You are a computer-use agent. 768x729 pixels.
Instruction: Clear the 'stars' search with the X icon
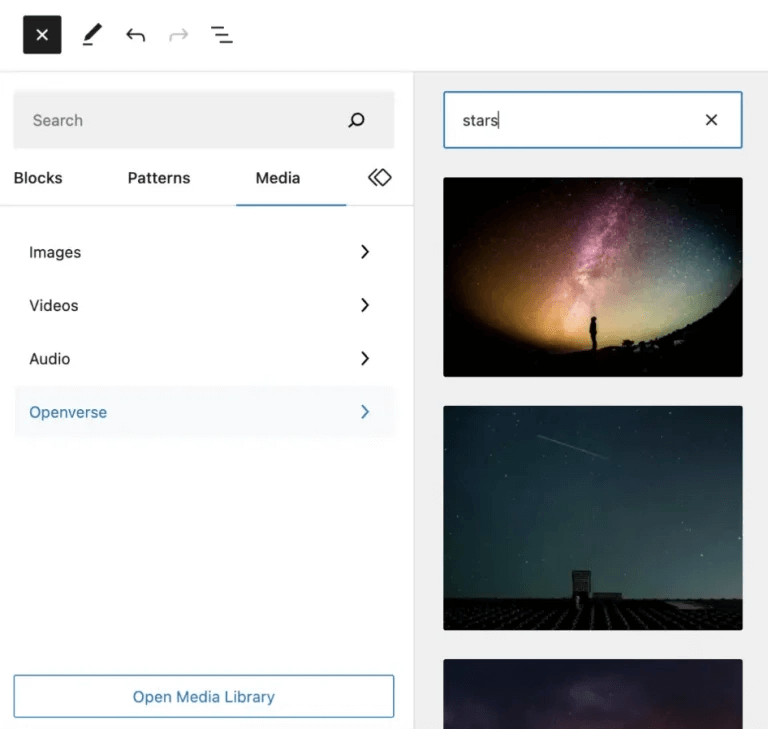[711, 120]
